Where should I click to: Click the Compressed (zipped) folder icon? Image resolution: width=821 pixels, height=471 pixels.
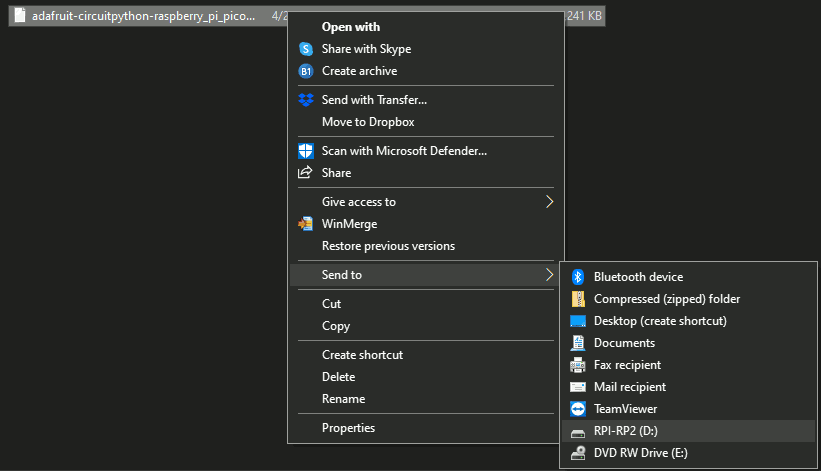pyautogui.click(x=578, y=299)
